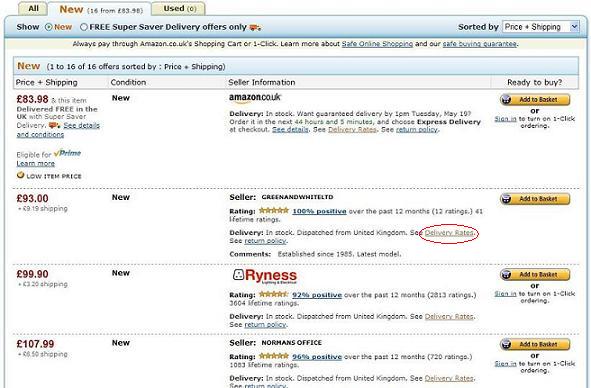Click the Super Saver Delivery truck icon in filter bar
The image size is (591, 388).
click(x=256, y=27)
